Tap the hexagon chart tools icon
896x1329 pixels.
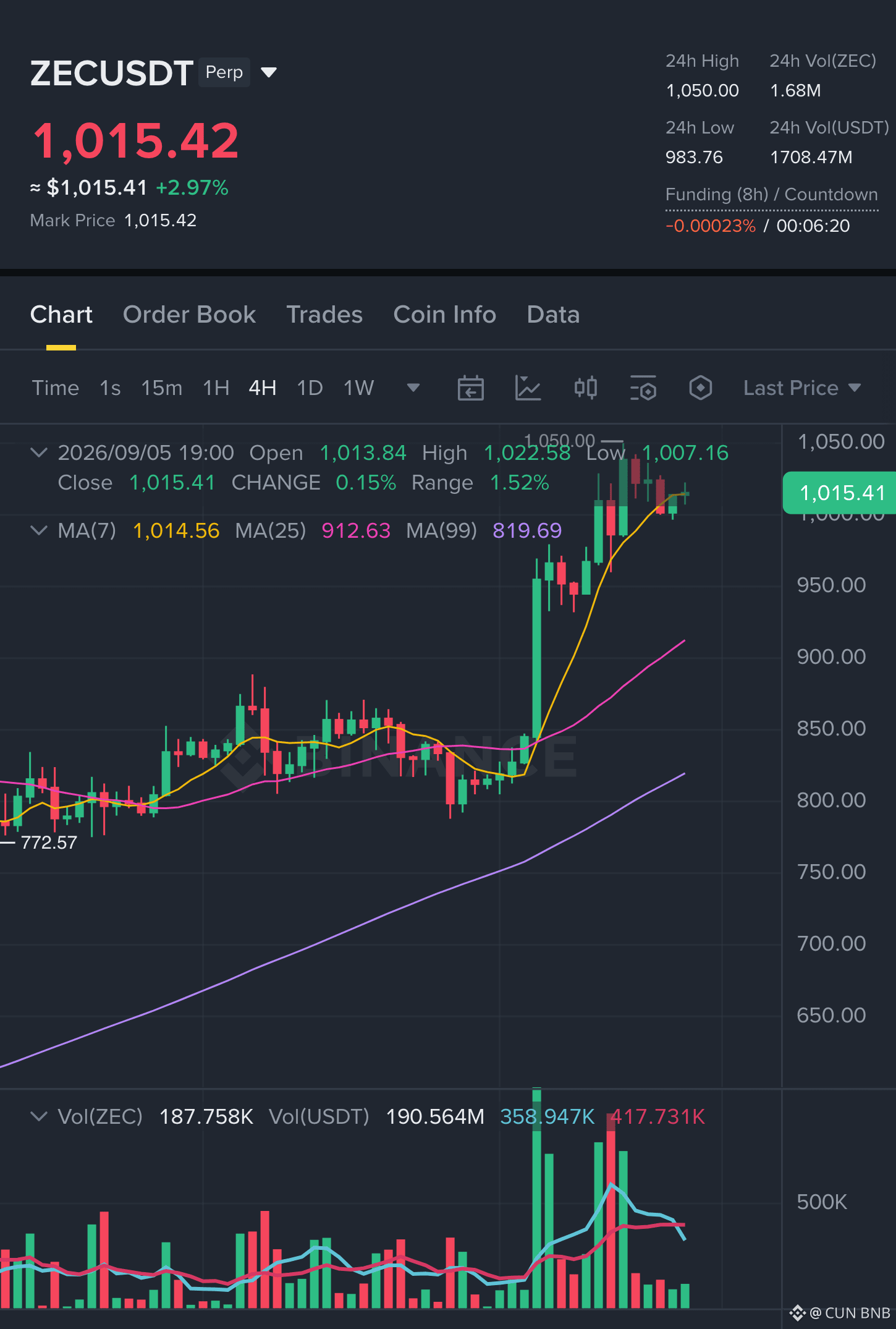(700, 388)
